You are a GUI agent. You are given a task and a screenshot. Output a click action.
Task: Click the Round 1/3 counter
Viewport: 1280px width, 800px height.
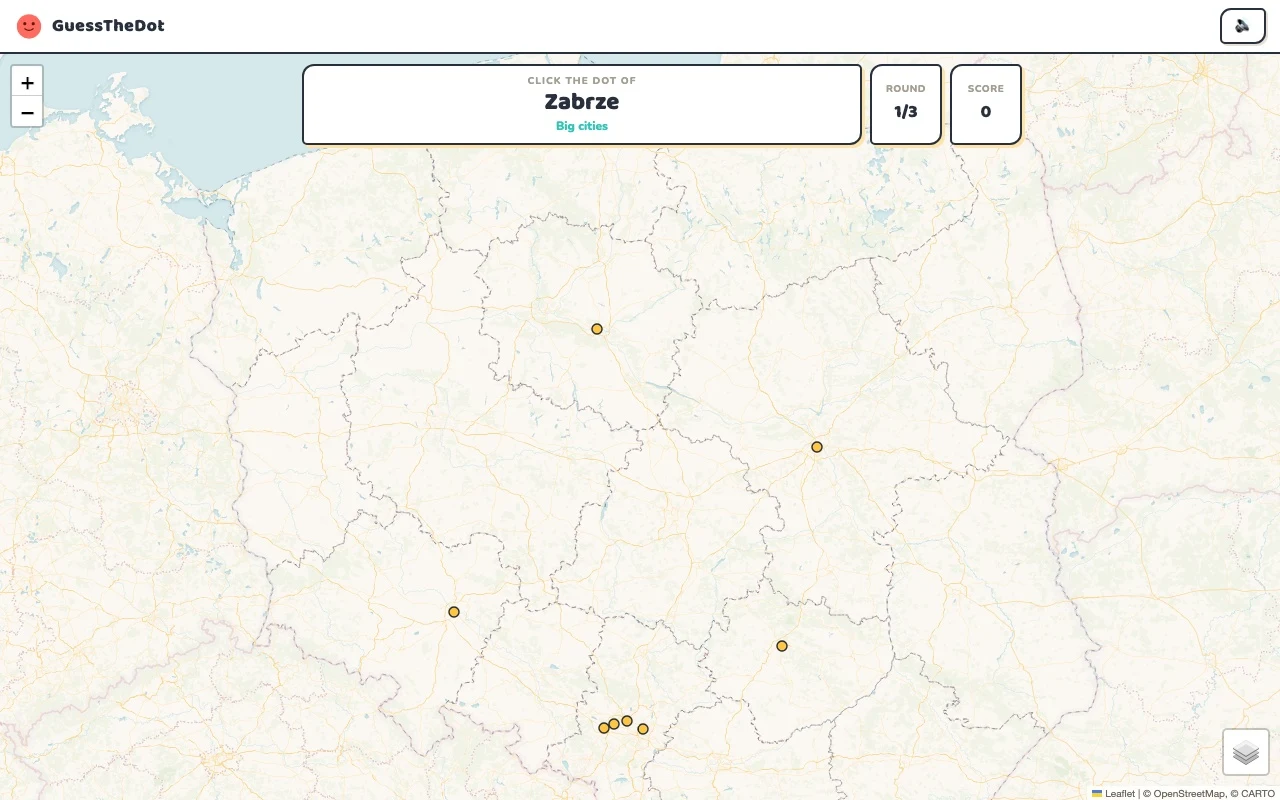[906, 104]
